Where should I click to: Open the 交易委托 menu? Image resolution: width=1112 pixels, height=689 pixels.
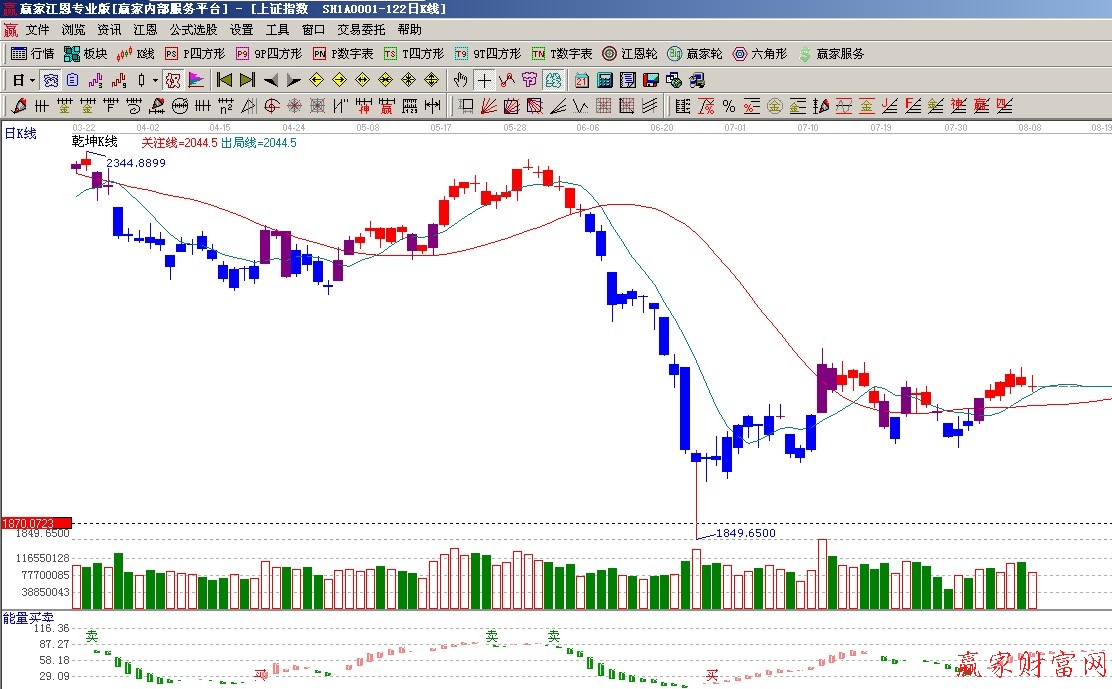[x=360, y=30]
